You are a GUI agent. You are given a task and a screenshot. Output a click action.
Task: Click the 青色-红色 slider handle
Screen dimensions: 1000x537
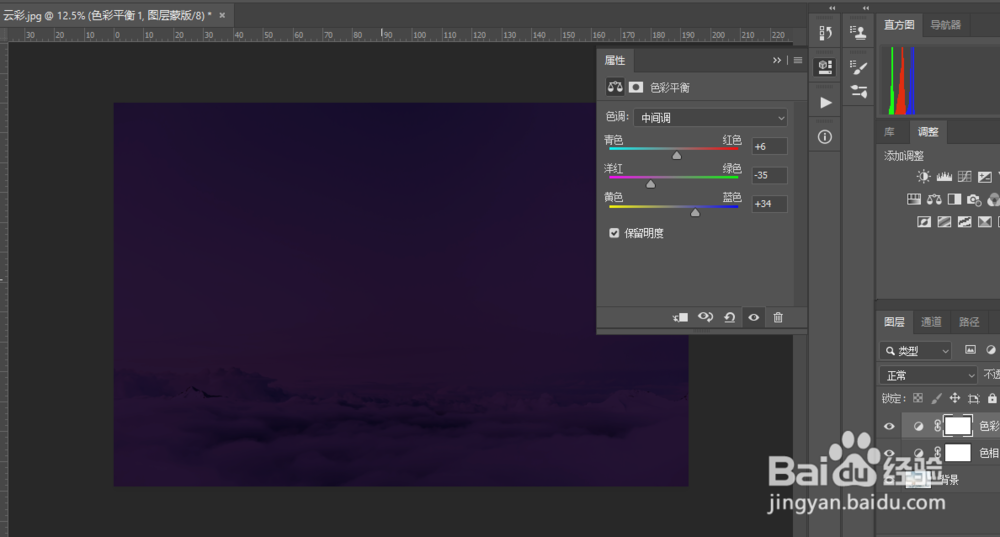pyautogui.click(x=677, y=155)
